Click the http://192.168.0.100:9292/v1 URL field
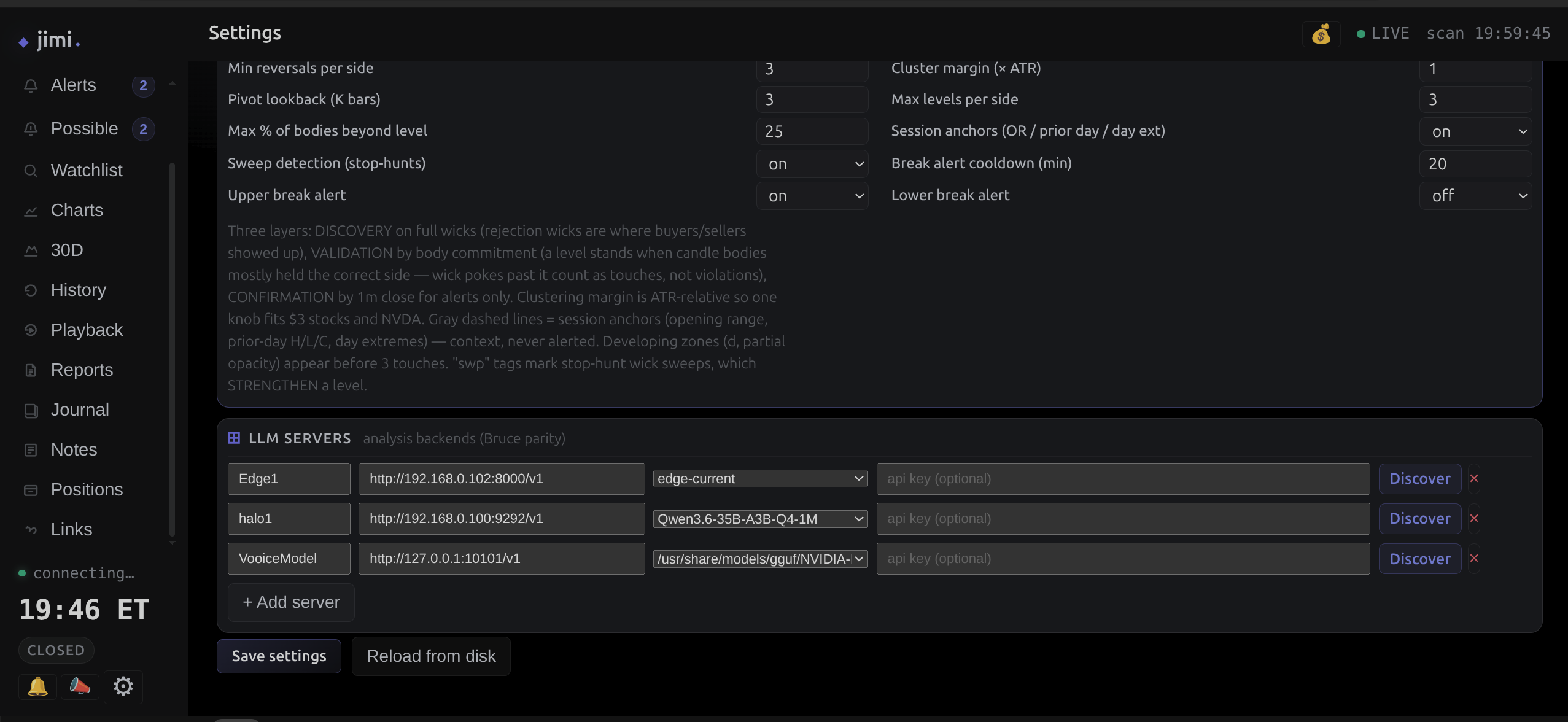This screenshot has height=722, width=1568. click(x=502, y=519)
